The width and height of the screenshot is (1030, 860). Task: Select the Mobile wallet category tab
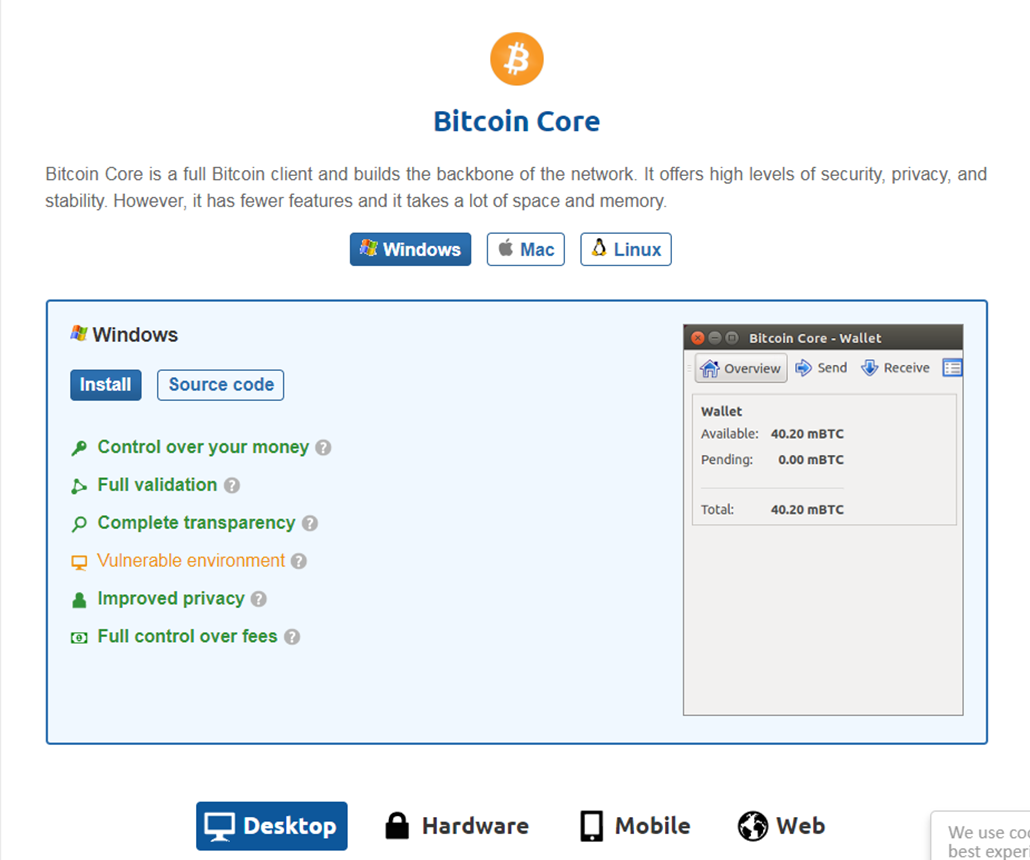[x=635, y=826]
